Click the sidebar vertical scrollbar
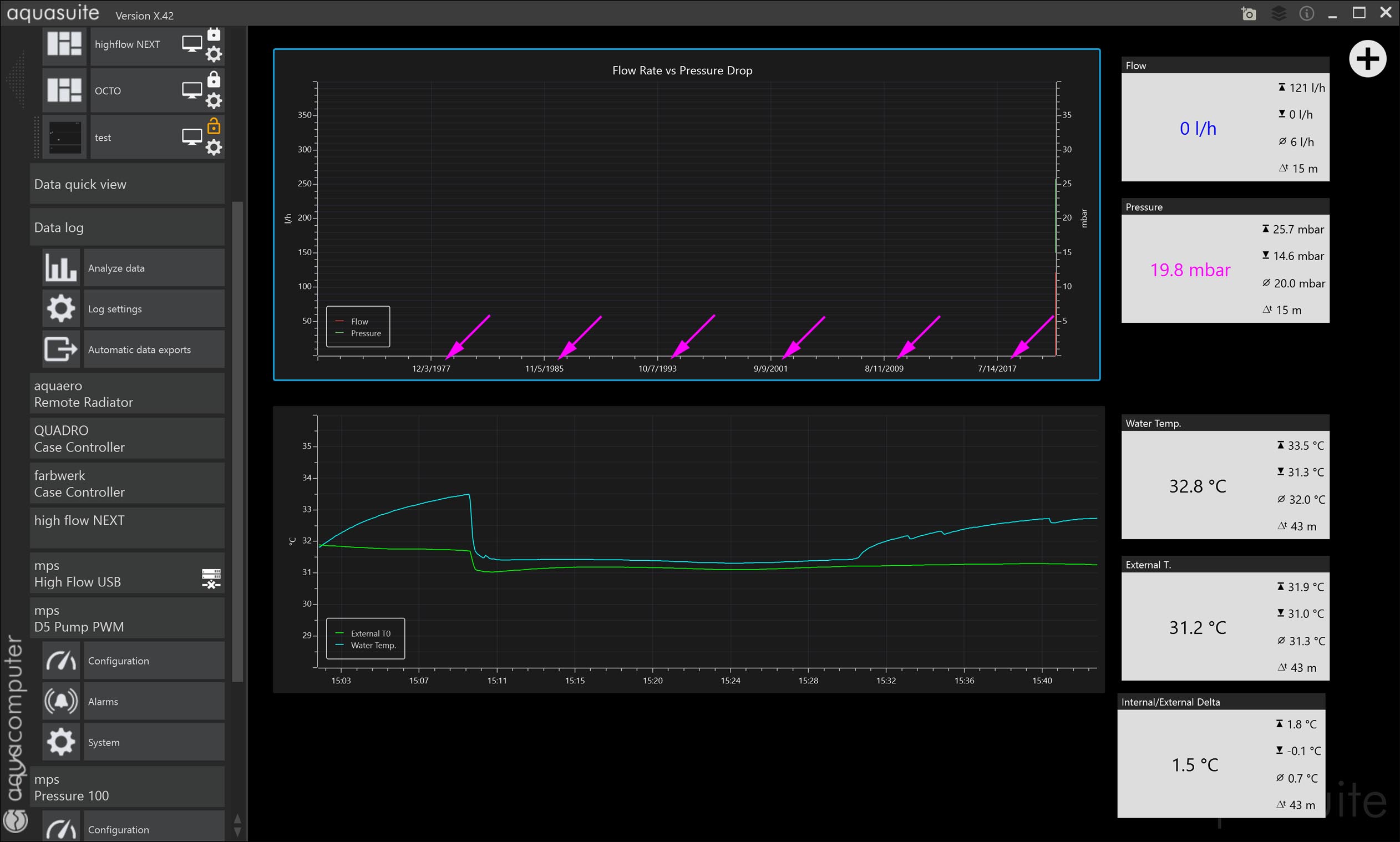This screenshot has width=1400, height=842. pos(238,443)
